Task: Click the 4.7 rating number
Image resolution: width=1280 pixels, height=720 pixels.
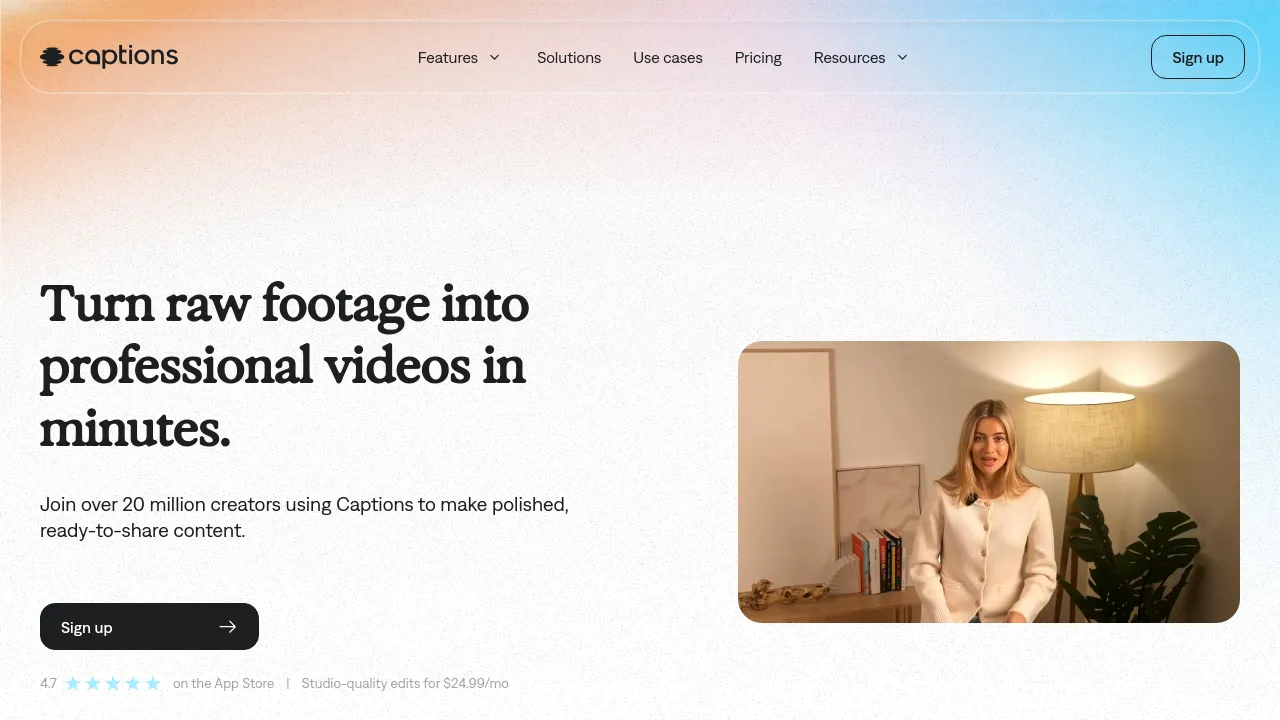Action: click(49, 684)
